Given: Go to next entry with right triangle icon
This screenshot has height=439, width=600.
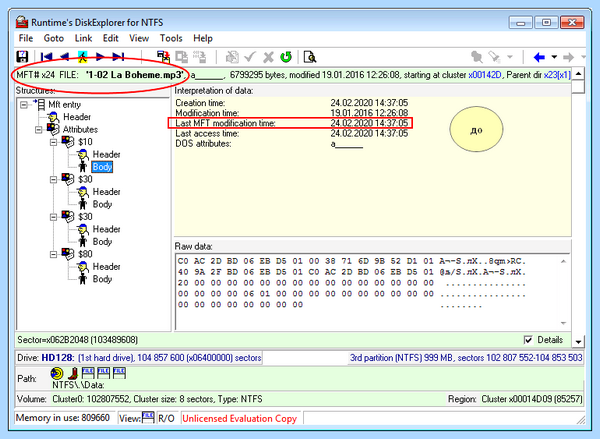Looking at the screenshot, I should (100, 57).
